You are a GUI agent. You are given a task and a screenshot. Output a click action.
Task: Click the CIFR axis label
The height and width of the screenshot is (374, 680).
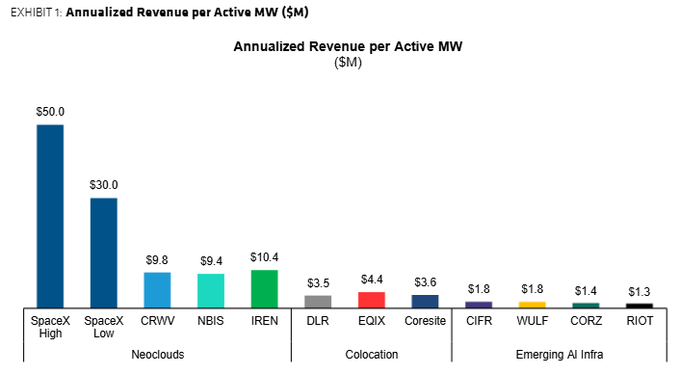pyautogui.click(x=479, y=321)
